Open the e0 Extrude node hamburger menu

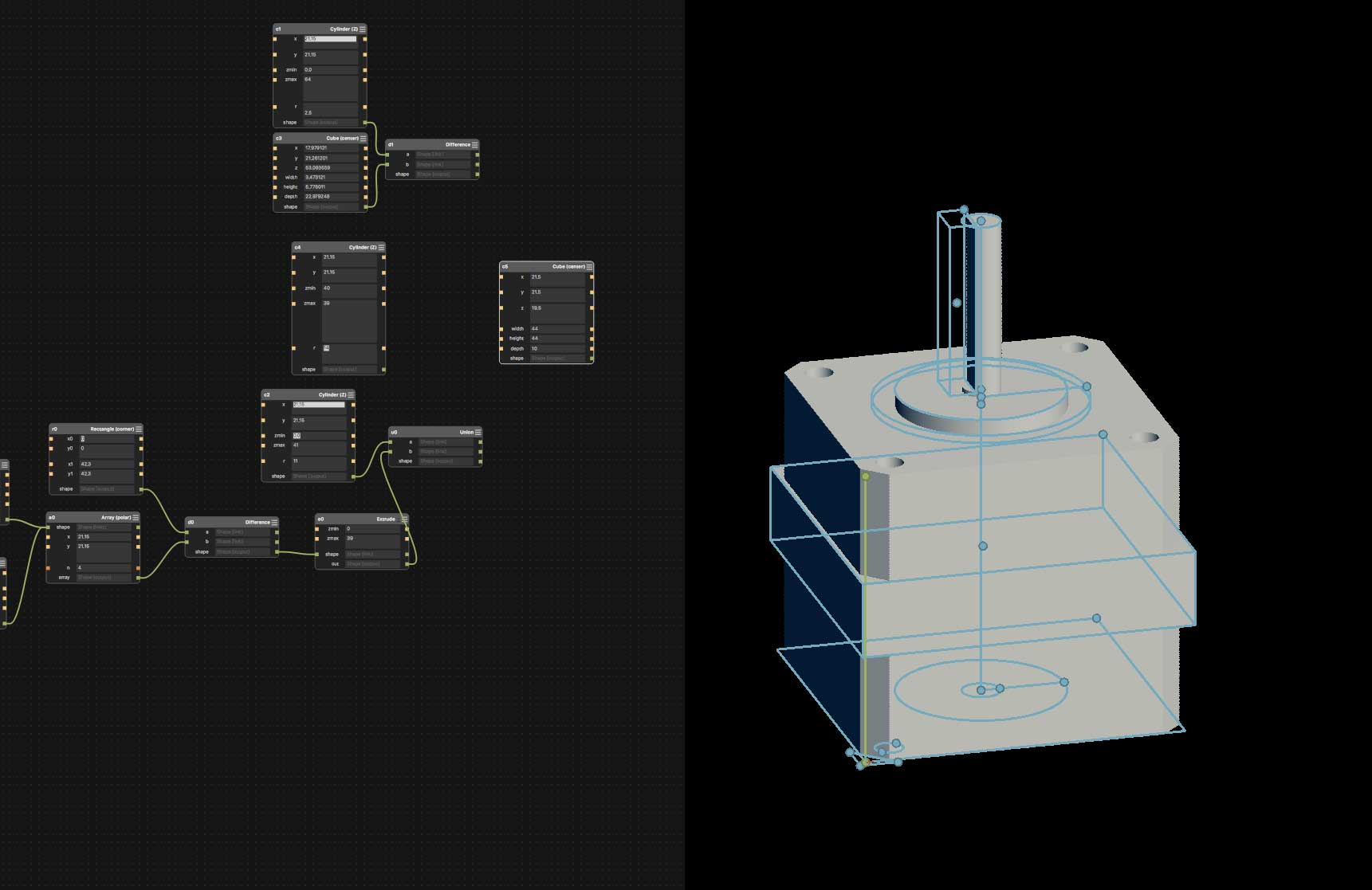[x=403, y=519]
